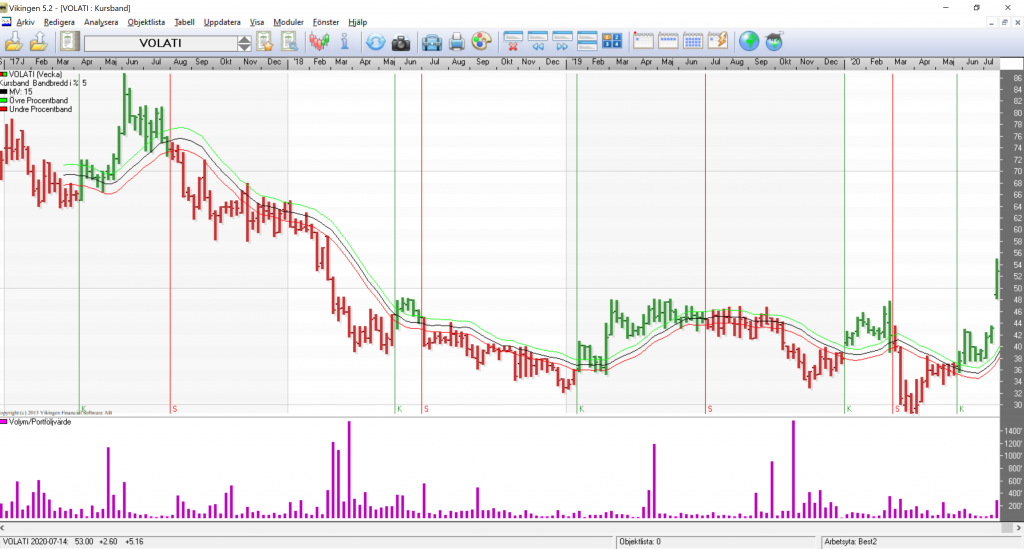Screen dimensions: 1024x549
Task: Click the globe icon in toolbar
Action: (x=749, y=42)
